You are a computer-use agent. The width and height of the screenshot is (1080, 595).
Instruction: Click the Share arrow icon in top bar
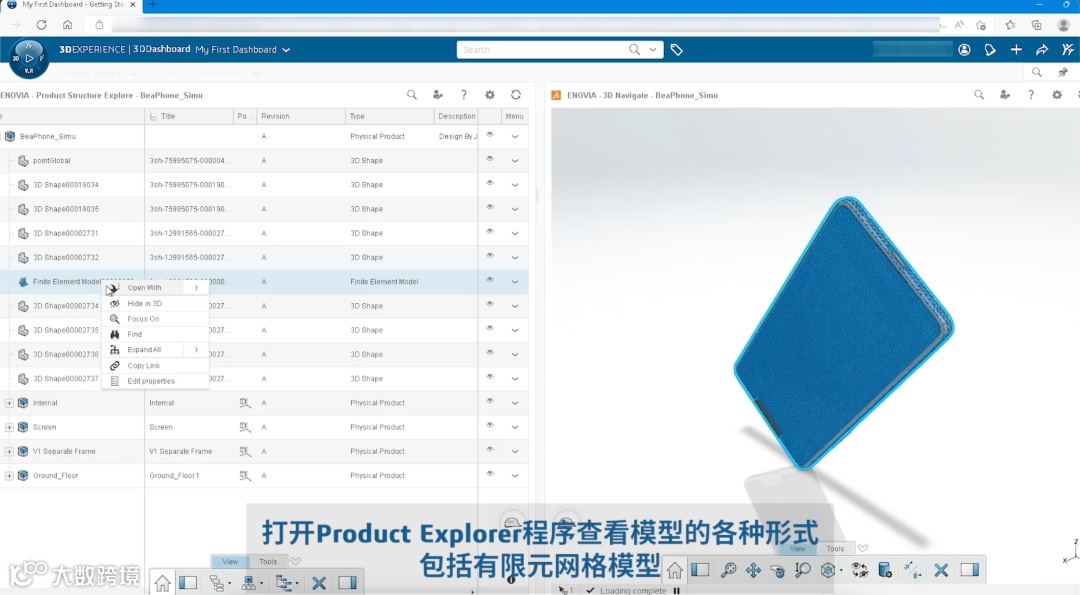coord(1041,50)
